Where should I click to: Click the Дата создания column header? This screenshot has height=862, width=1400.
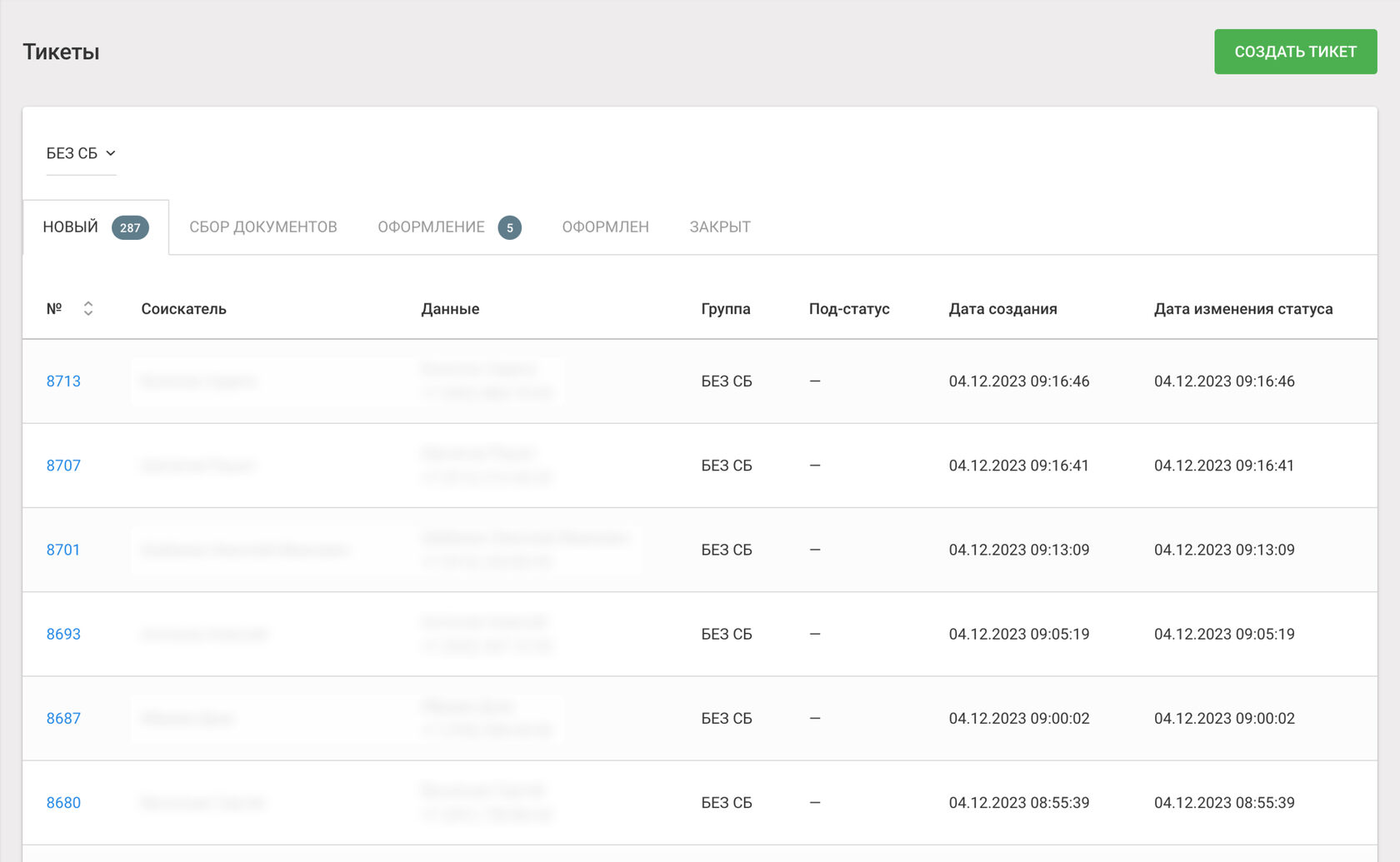tap(1002, 309)
